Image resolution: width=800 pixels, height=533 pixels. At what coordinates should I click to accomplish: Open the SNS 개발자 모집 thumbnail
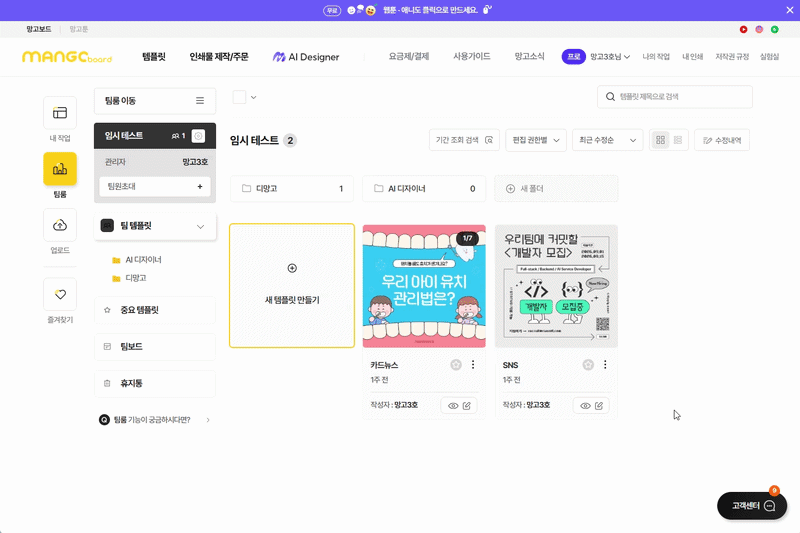coord(556,286)
